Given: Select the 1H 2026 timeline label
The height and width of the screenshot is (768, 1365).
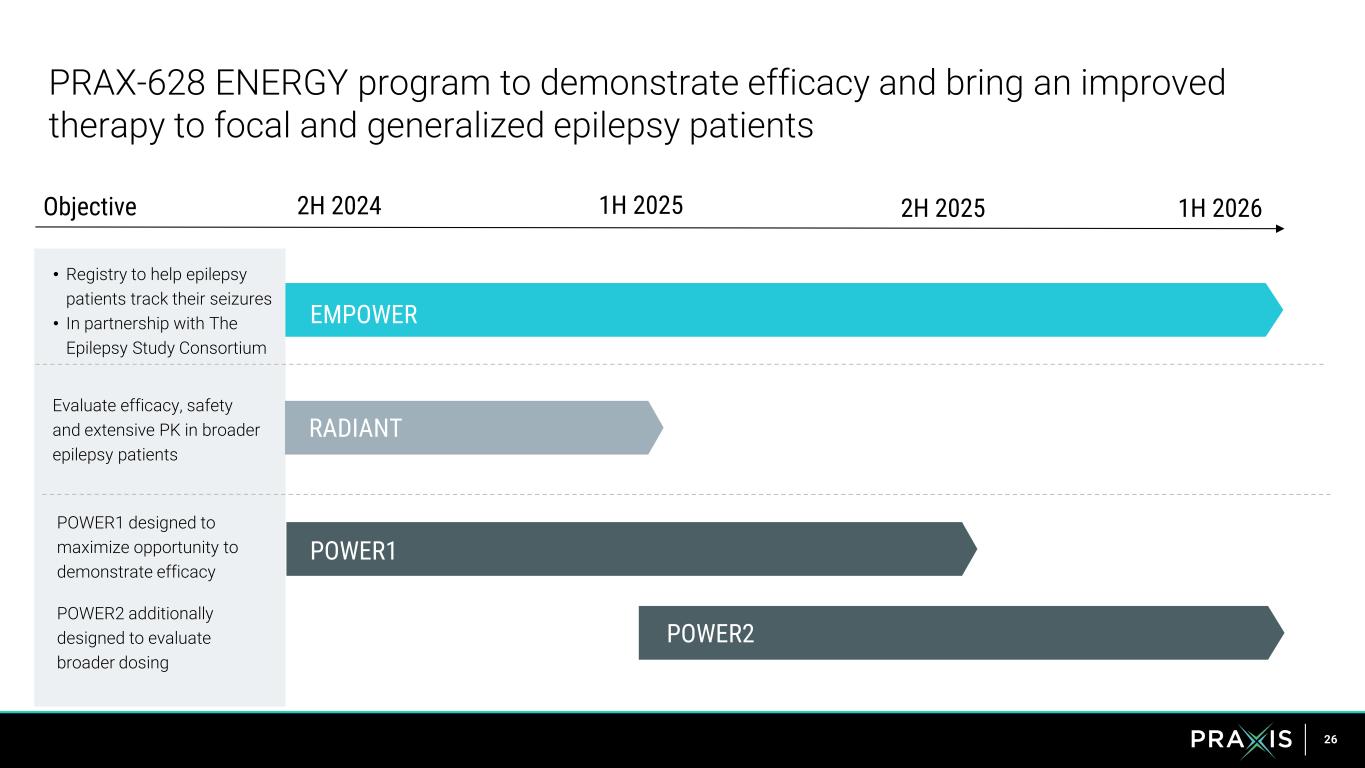Looking at the screenshot, I should click(x=1220, y=208).
